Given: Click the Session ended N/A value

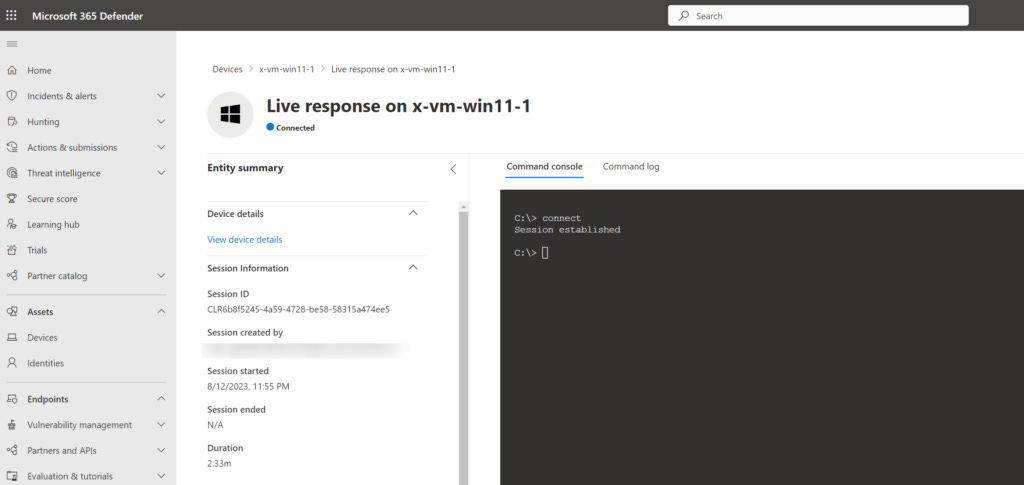Looking at the screenshot, I should click(x=216, y=425).
